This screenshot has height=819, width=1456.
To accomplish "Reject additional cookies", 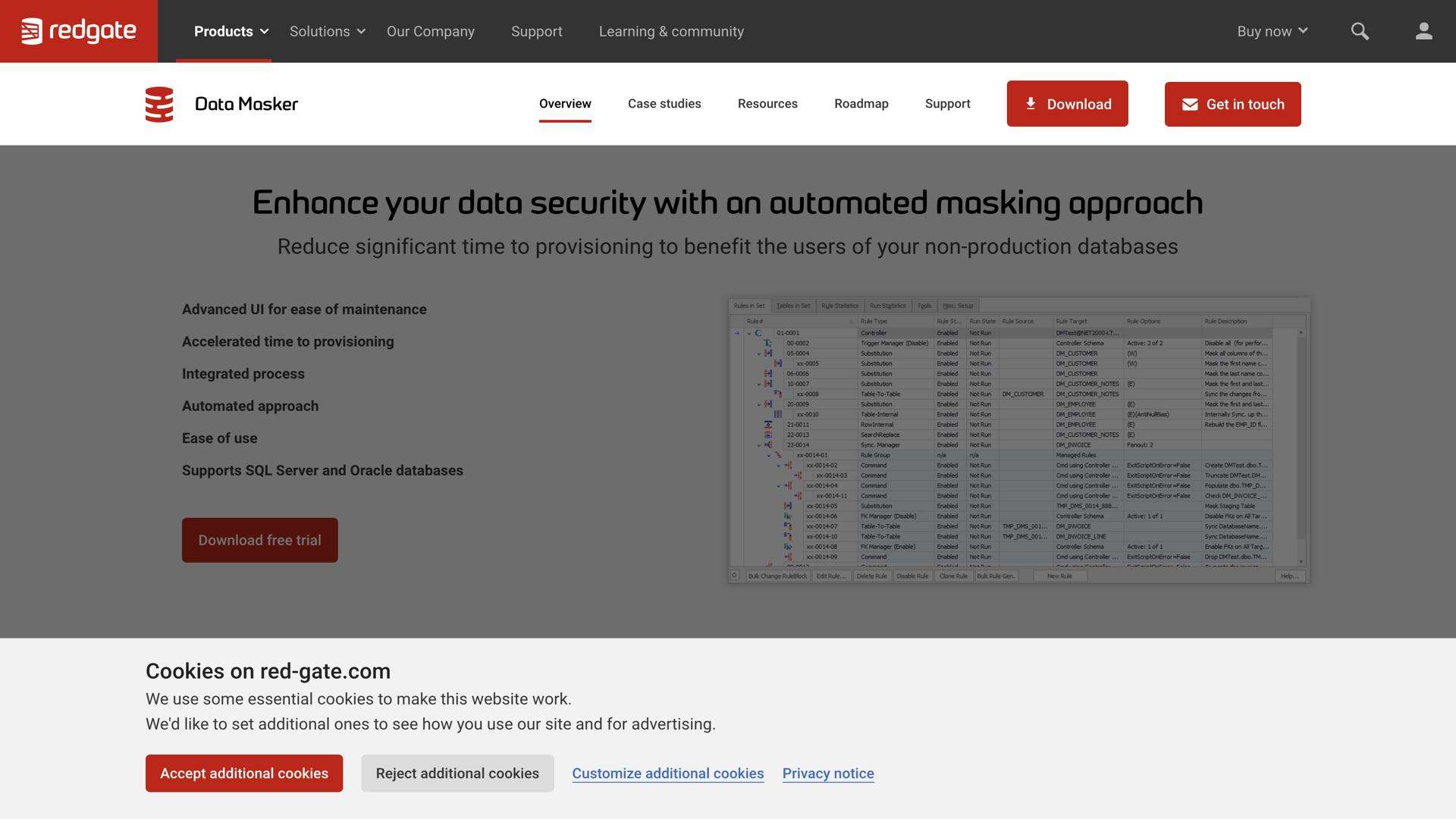I will (457, 773).
